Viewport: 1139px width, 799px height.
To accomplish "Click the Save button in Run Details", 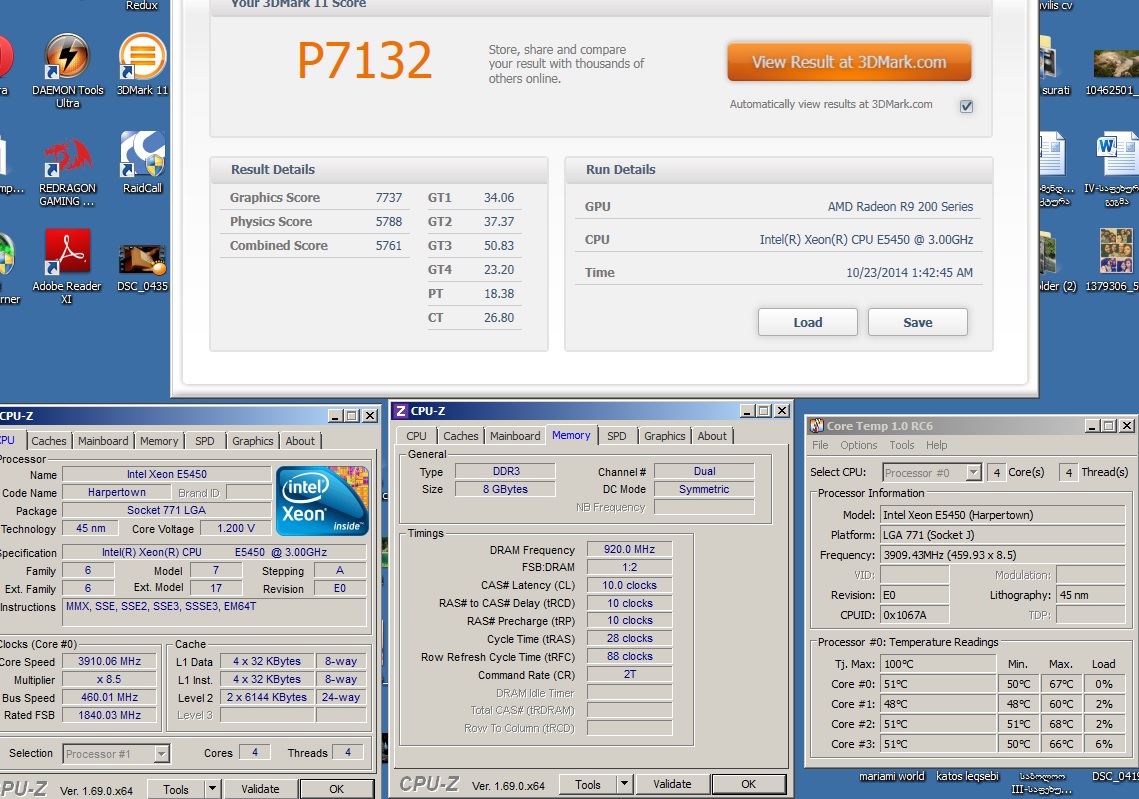I will pos(917,323).
